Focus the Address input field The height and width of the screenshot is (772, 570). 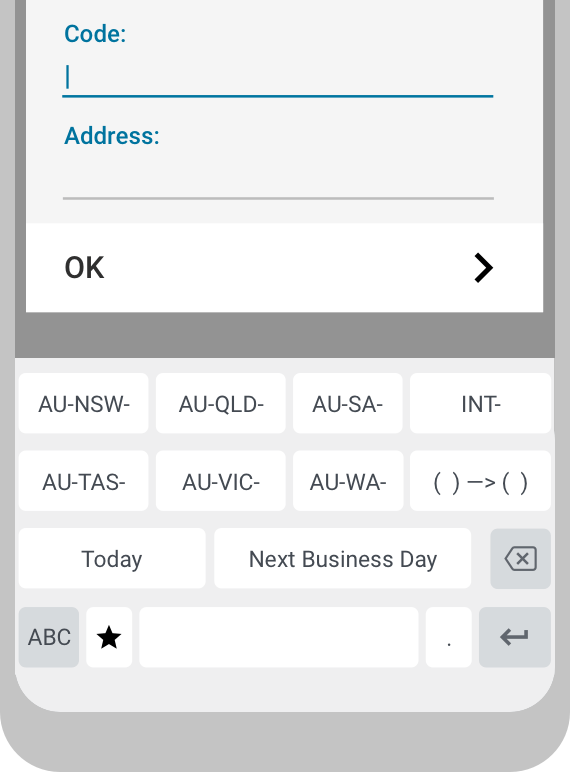[278, 180]
